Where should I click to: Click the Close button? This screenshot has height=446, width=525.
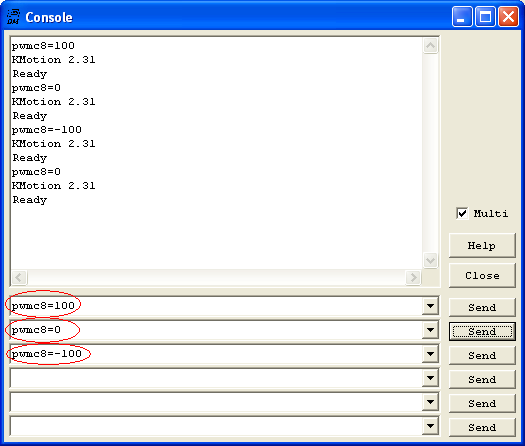click(x=482, y=276)
